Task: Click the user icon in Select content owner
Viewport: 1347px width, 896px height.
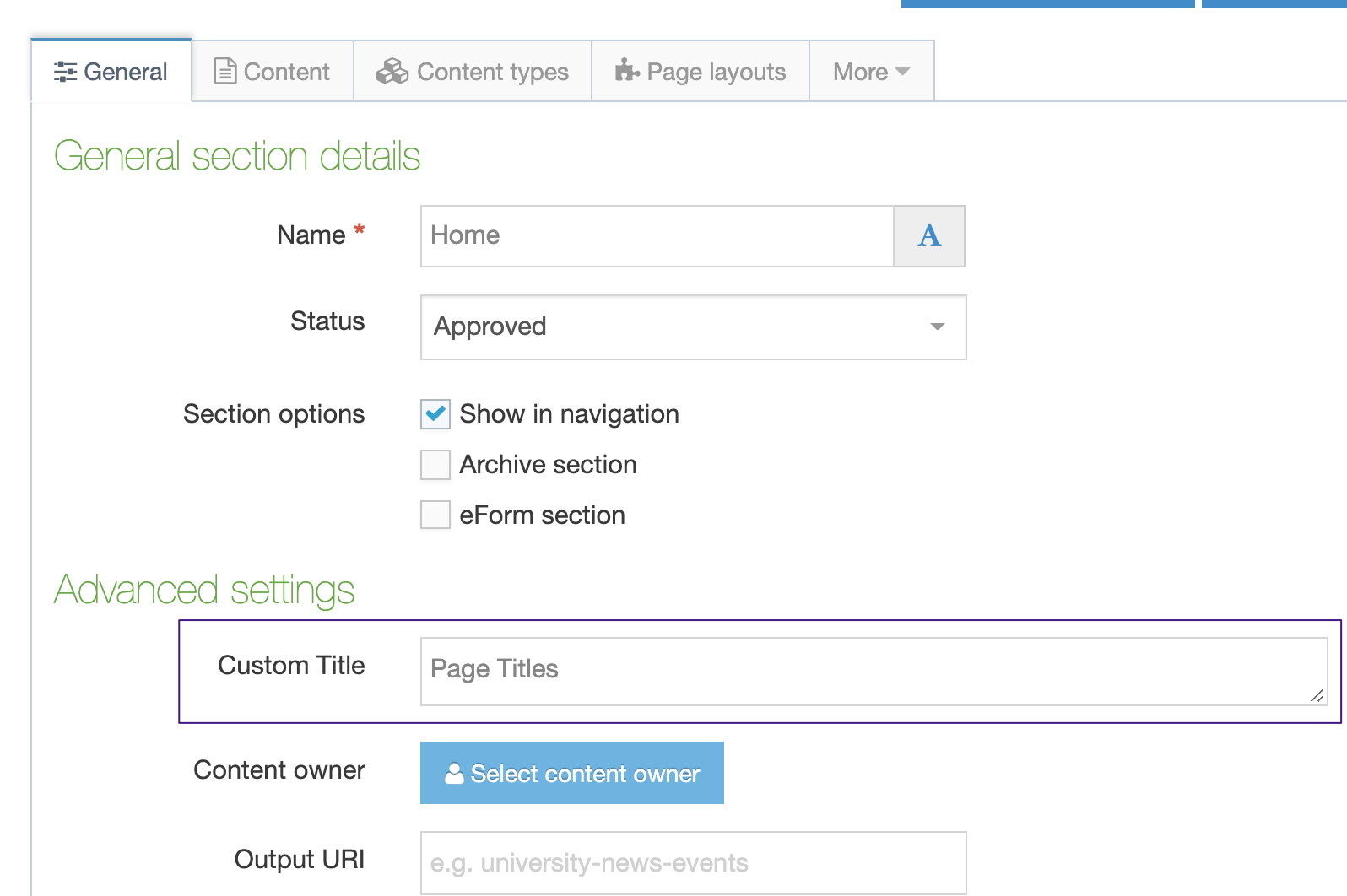Action: 454,774
